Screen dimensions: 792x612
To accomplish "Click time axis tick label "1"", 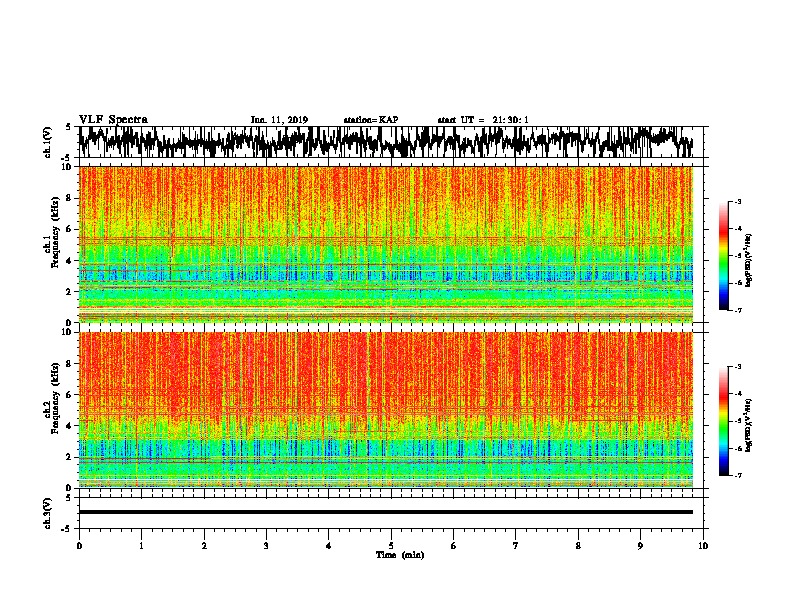I will tap(141, 546).
